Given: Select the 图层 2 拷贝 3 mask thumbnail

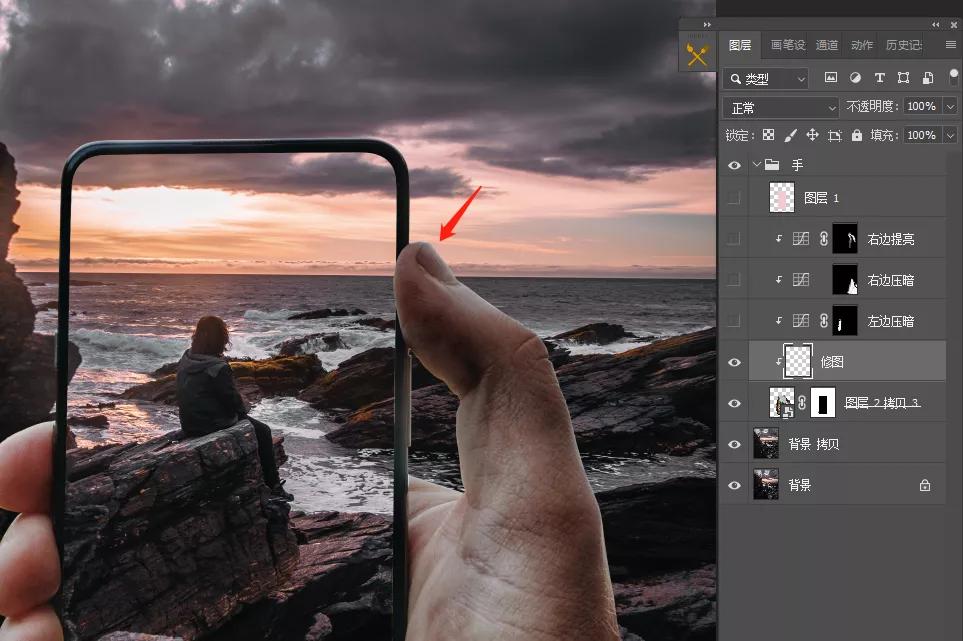Looking at the screenshot, I should click(822, 403).
